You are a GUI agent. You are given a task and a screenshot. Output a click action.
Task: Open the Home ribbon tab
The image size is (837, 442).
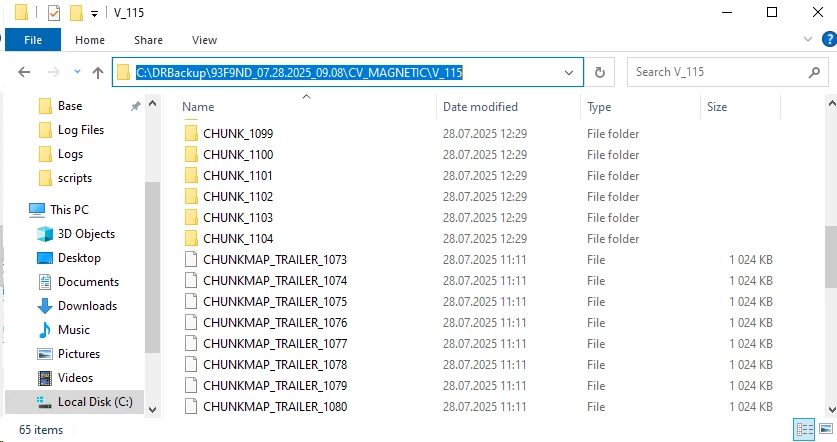[x=90, y=40]
